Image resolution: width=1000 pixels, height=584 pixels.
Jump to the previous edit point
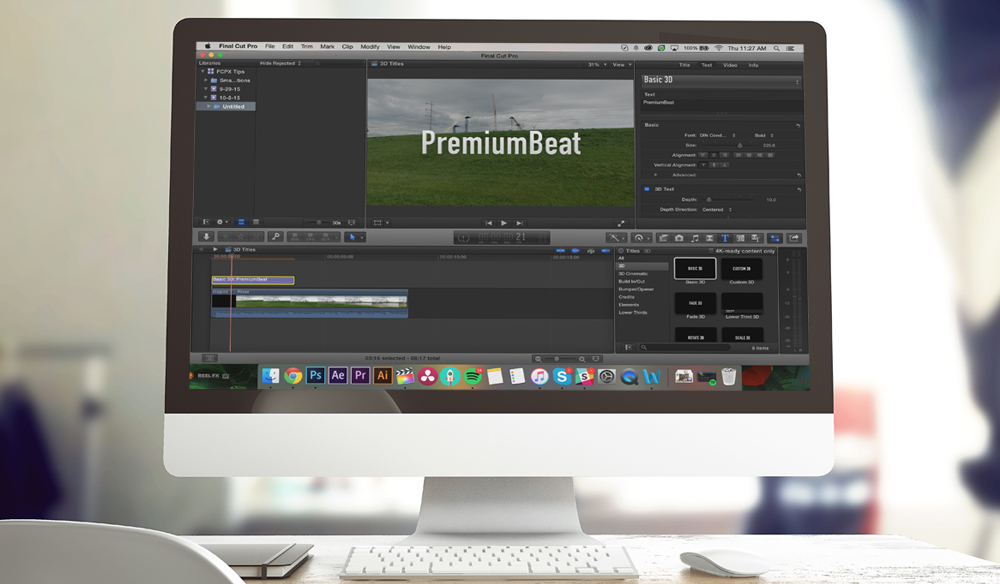(x=489, y=223)
